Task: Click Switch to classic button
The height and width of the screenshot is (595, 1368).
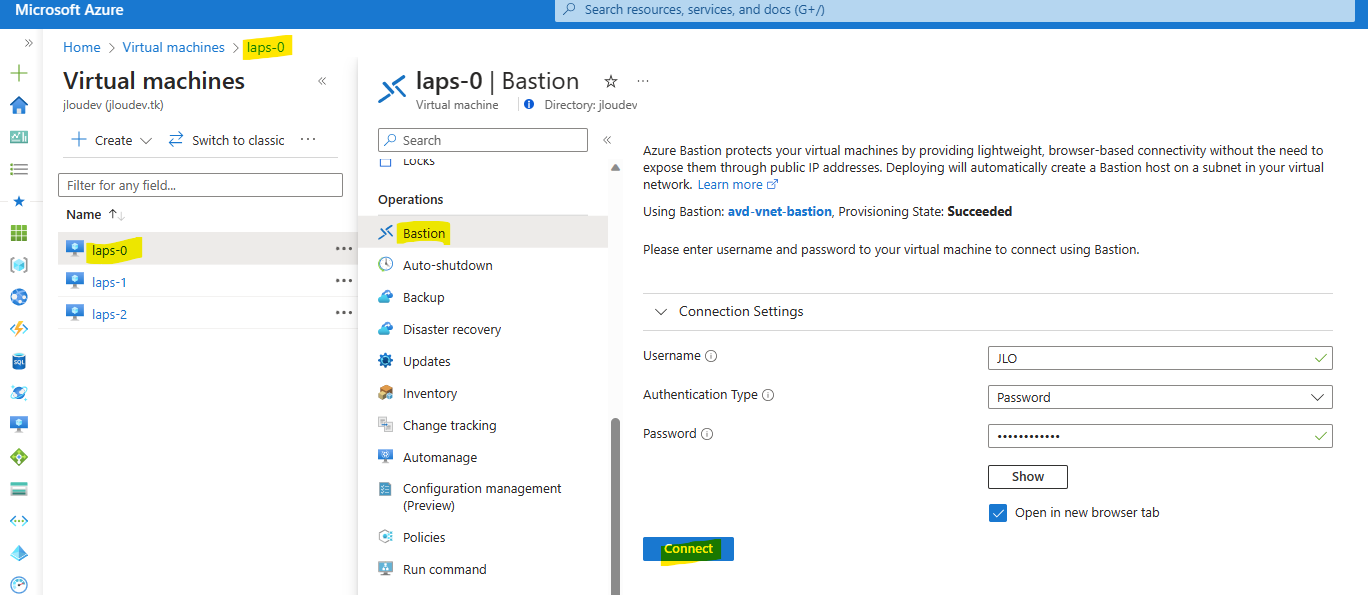Action: pyautogui.click(x=226, y=140)
